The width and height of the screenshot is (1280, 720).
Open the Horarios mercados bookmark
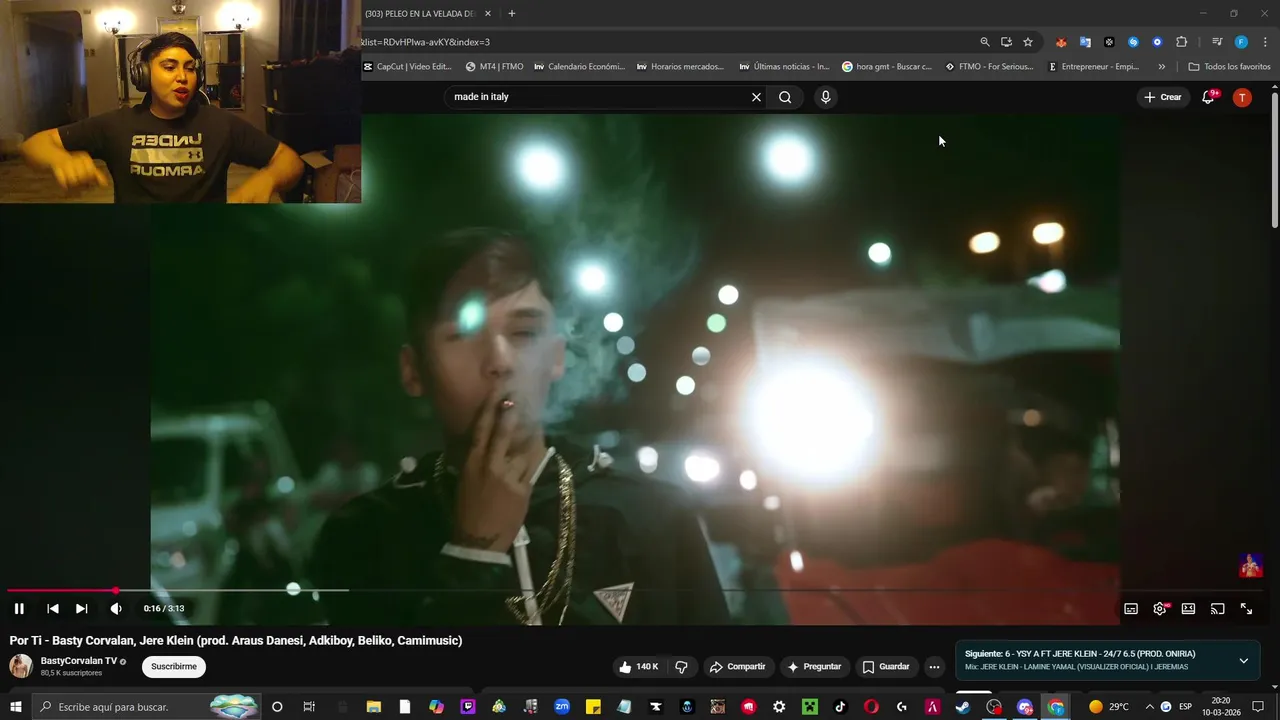click(x=680, y=67)
